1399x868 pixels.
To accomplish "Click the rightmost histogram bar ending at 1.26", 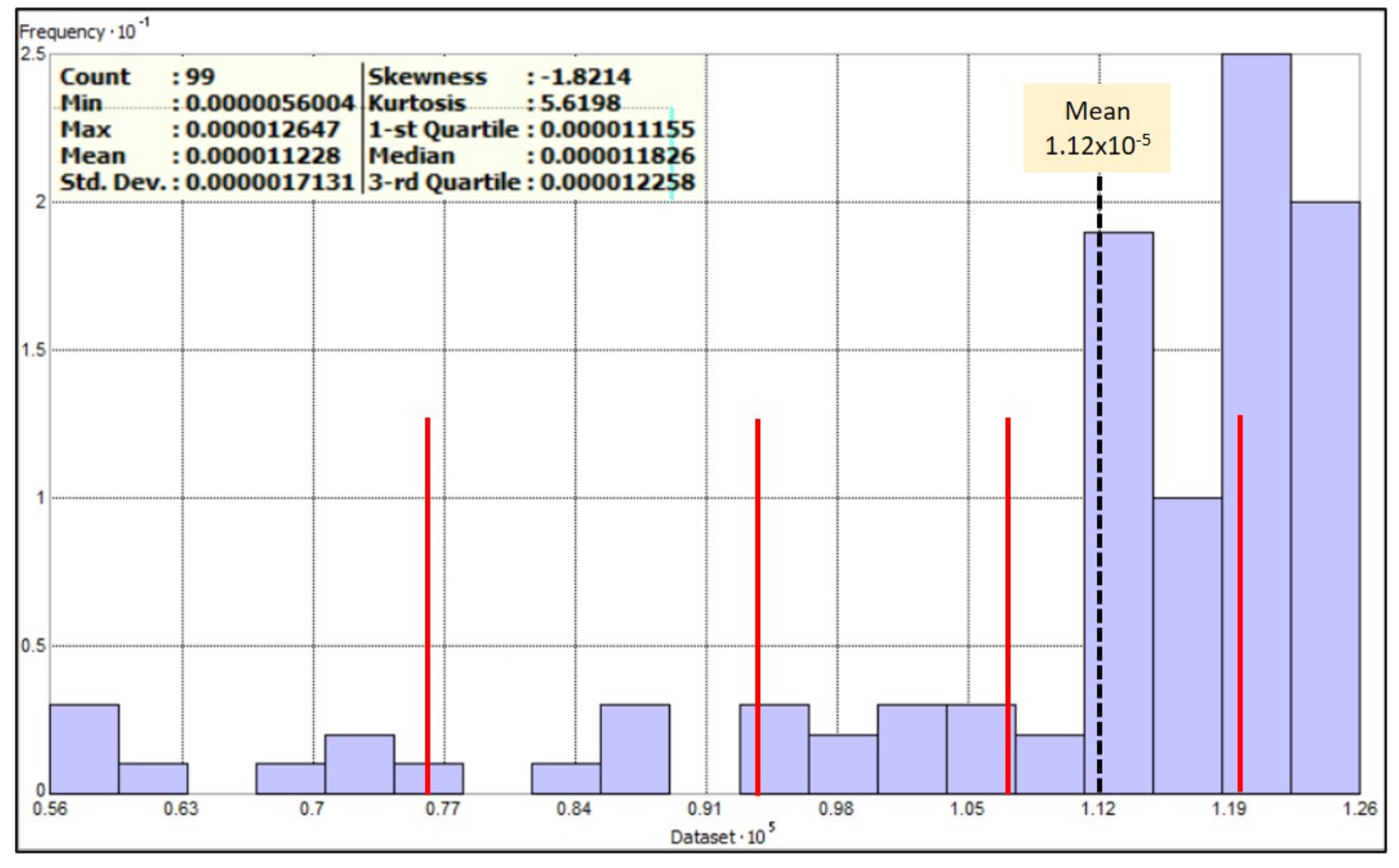I will (1325, 497).
